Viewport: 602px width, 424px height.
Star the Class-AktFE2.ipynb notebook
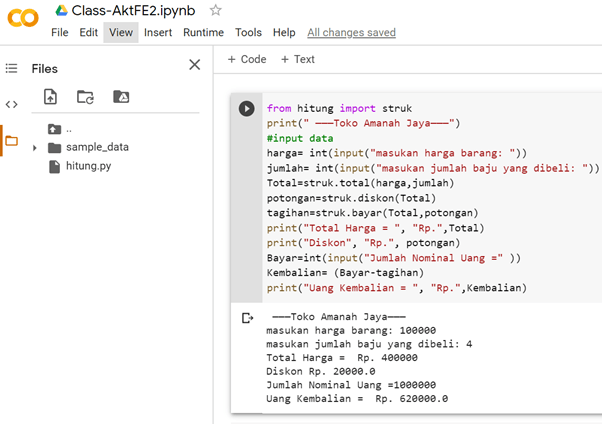pyautogui.click(x=216, y=10)
